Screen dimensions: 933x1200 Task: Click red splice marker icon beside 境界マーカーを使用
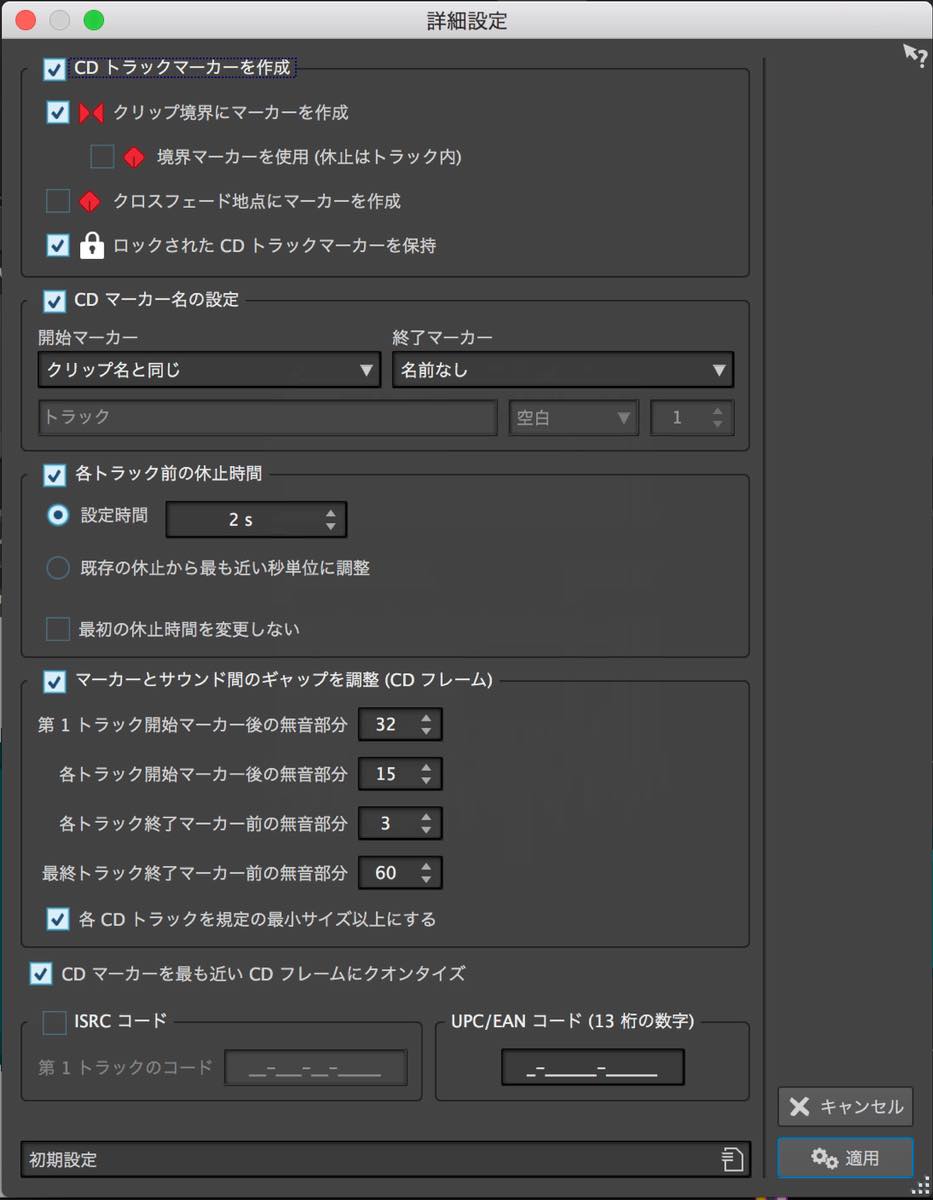(x=134, y=157)
